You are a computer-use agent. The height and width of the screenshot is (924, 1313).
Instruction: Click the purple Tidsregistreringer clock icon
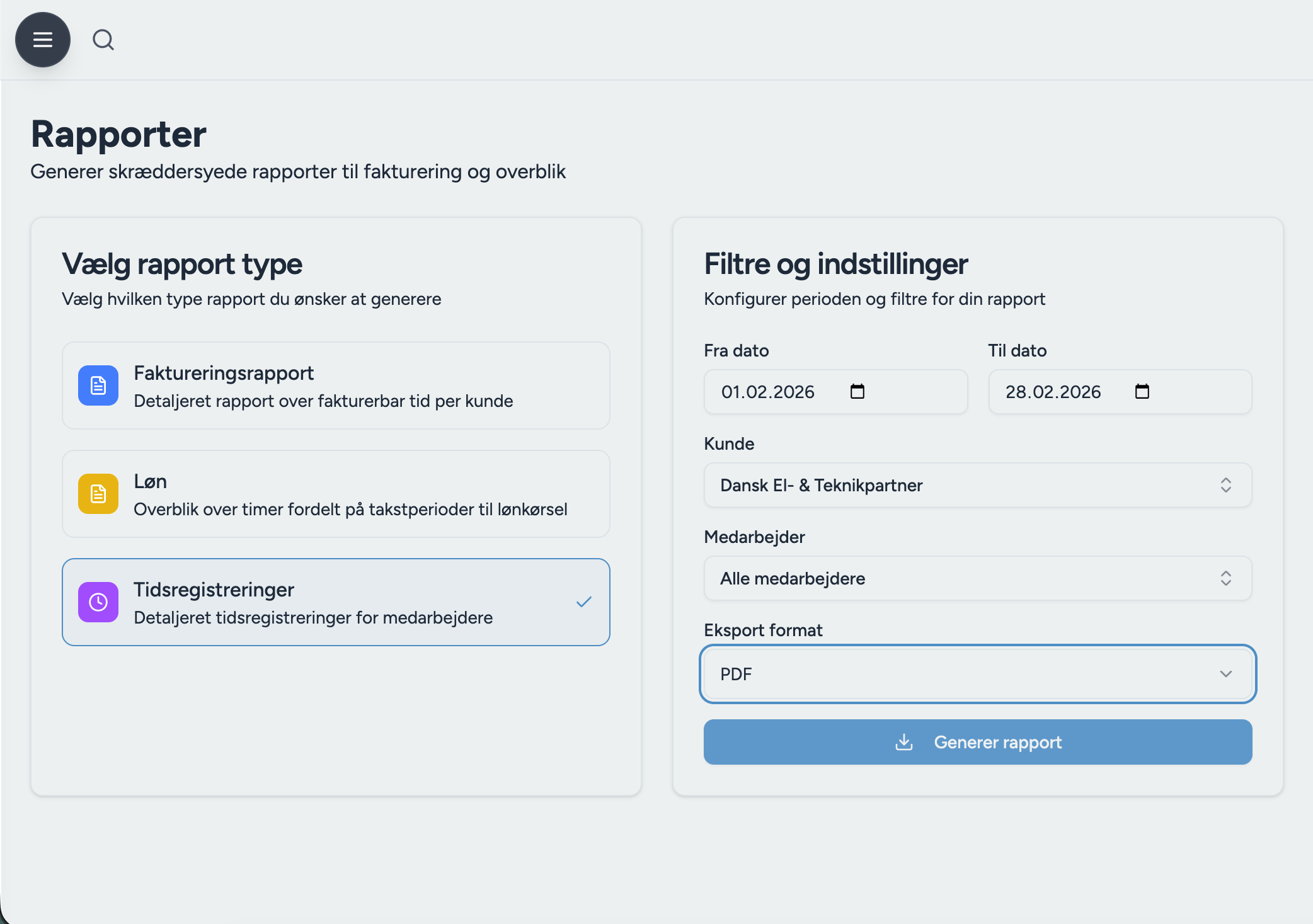tap(98, 602)
